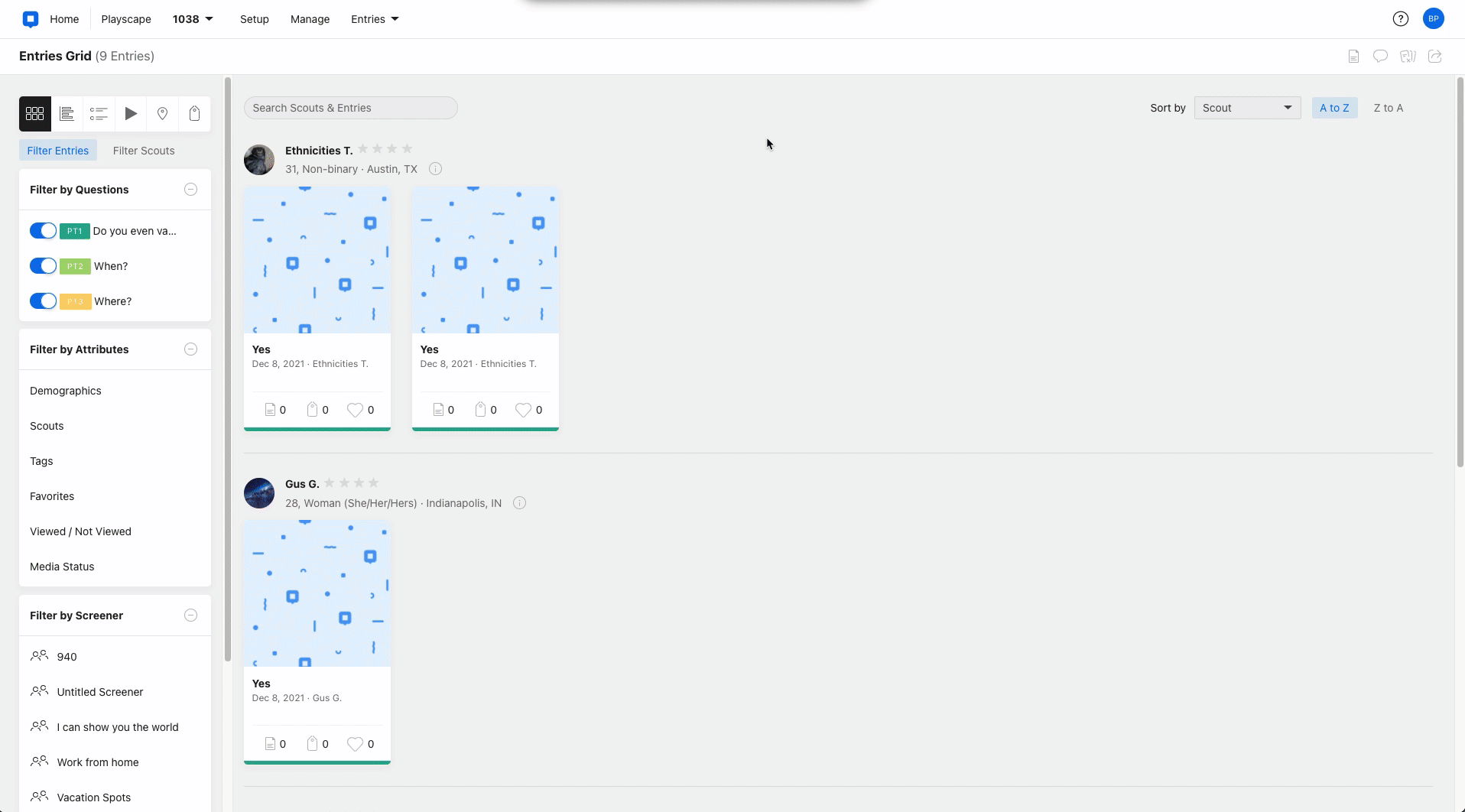1465x812 pixels.
Task: Click the share export icon
Action: coord(1436,56)
